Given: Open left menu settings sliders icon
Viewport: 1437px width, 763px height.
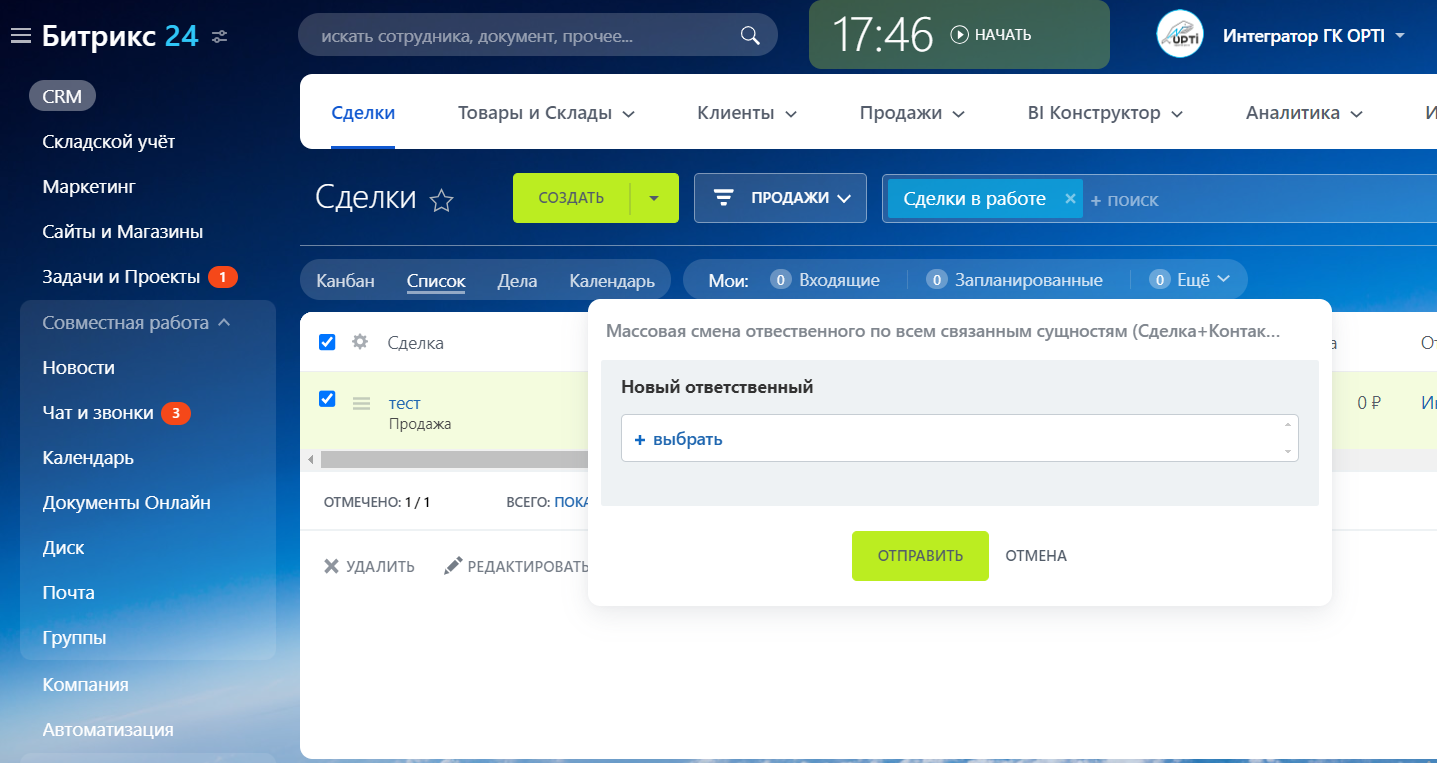Looking at the screenshot, I should (220, 36).
